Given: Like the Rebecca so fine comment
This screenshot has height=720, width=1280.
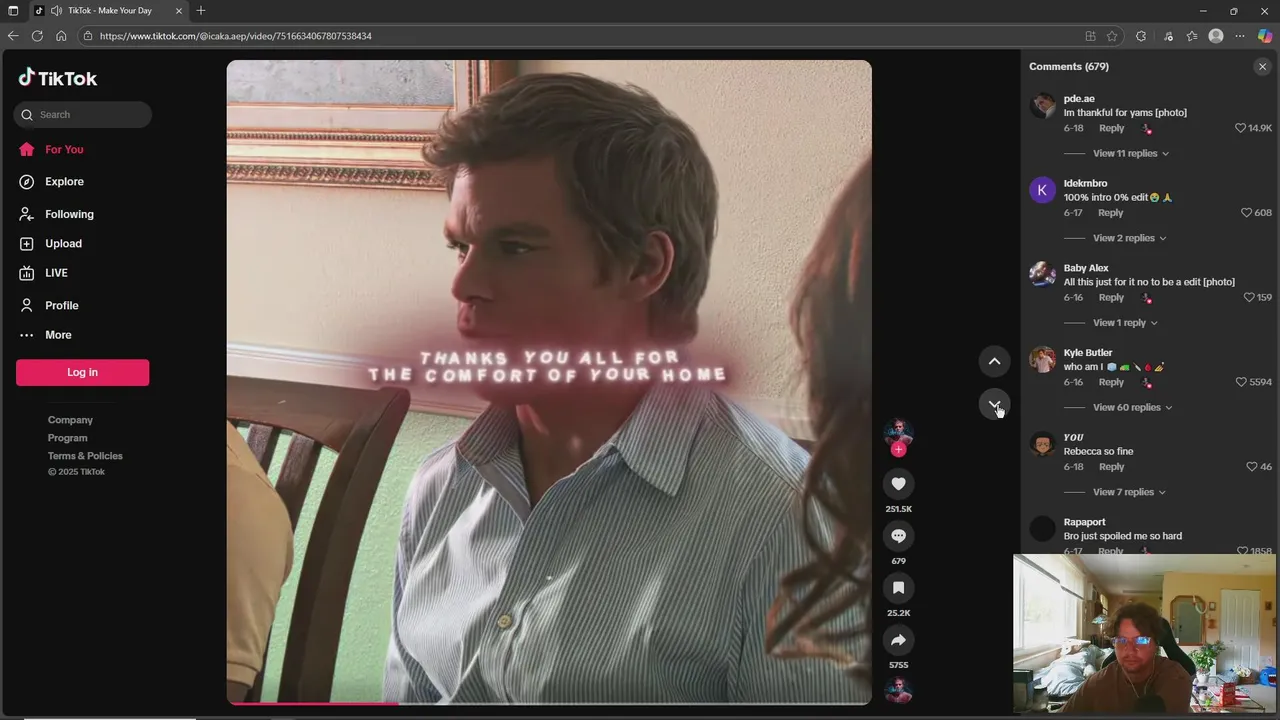Looking at the screenshot, I should pos(1251,467).
